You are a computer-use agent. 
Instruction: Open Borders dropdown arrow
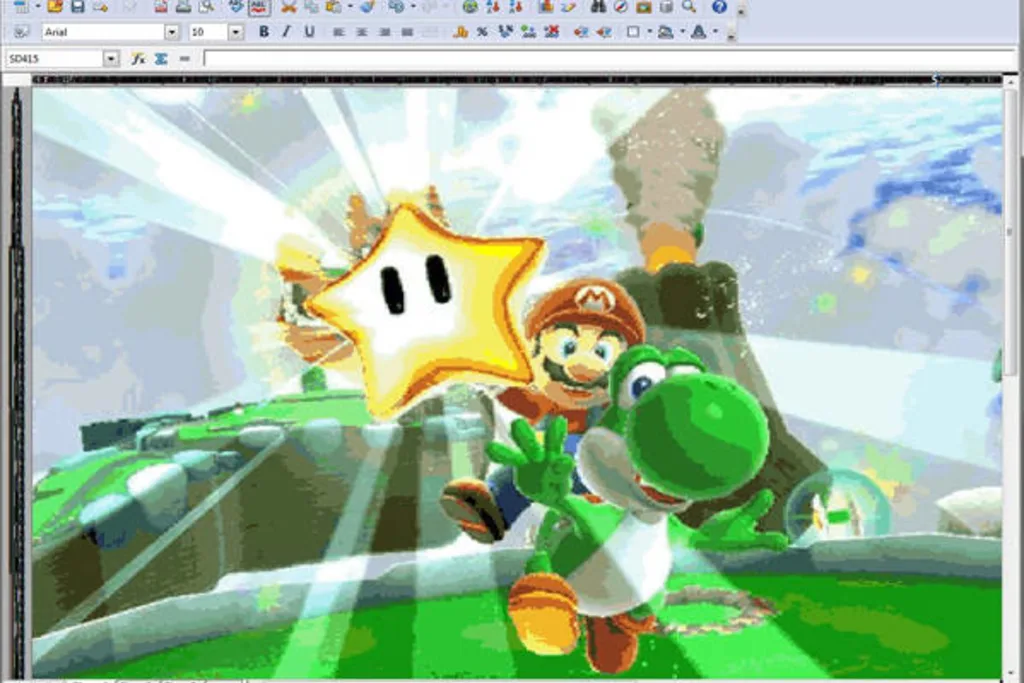tap(650, 31)
